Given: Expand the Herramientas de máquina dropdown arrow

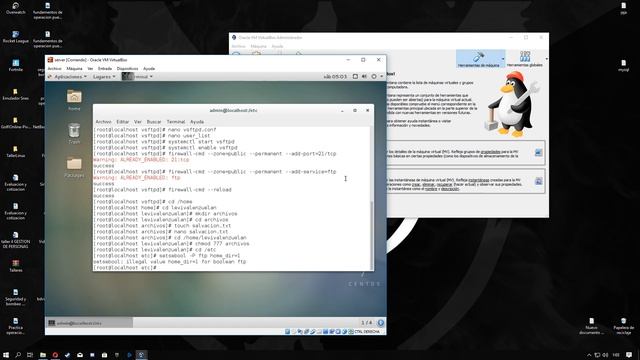Looking at the screenshot, I should (x=503, y=59).
